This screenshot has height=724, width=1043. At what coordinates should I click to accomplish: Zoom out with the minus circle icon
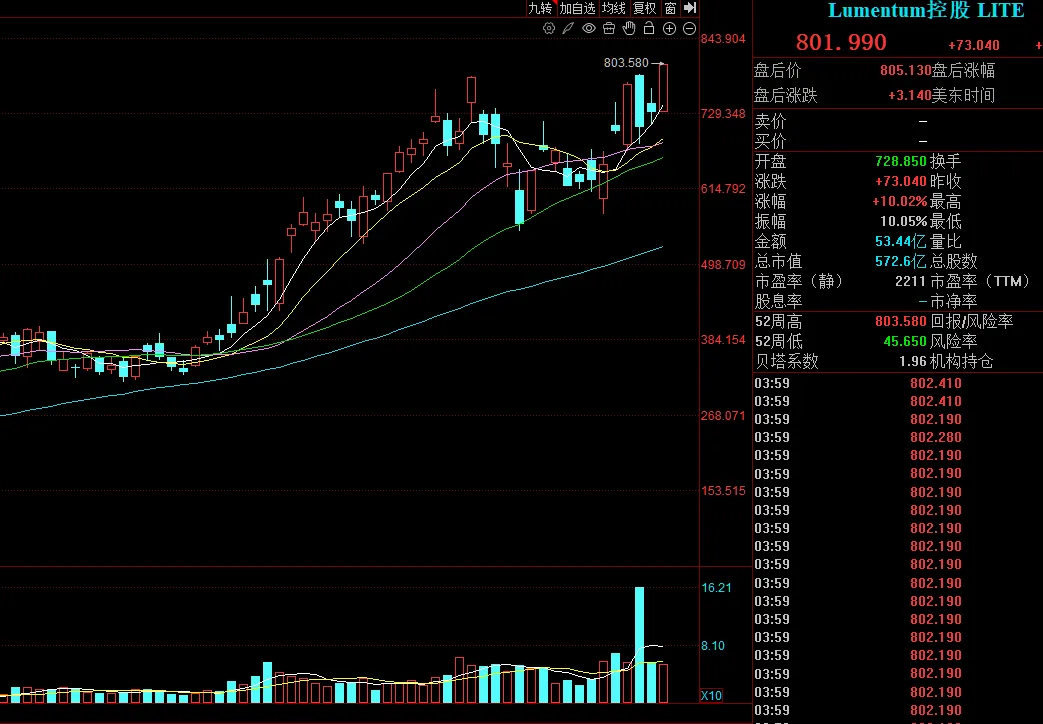(x=689, y=29)
